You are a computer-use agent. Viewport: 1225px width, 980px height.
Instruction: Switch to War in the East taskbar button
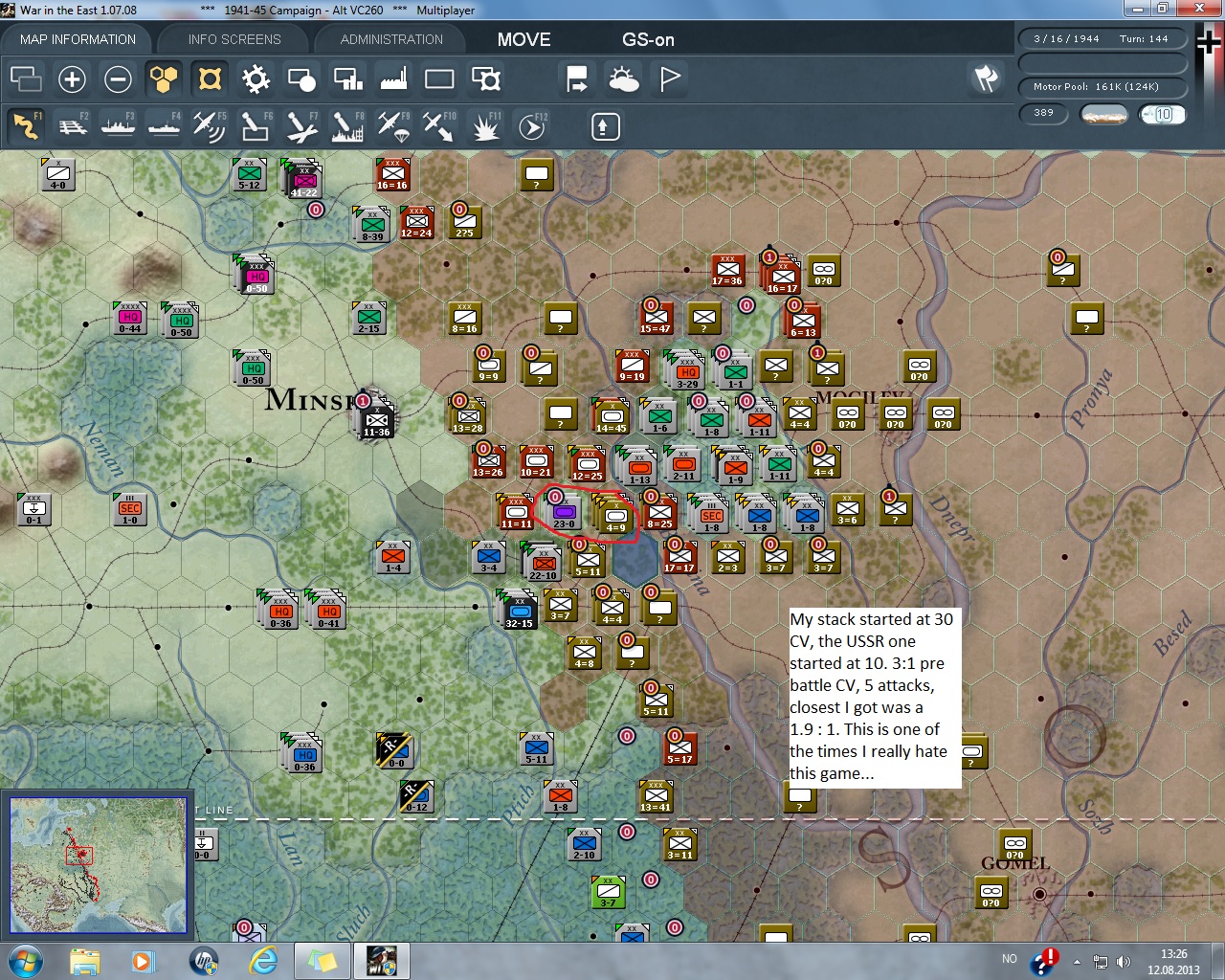(382, 961)
